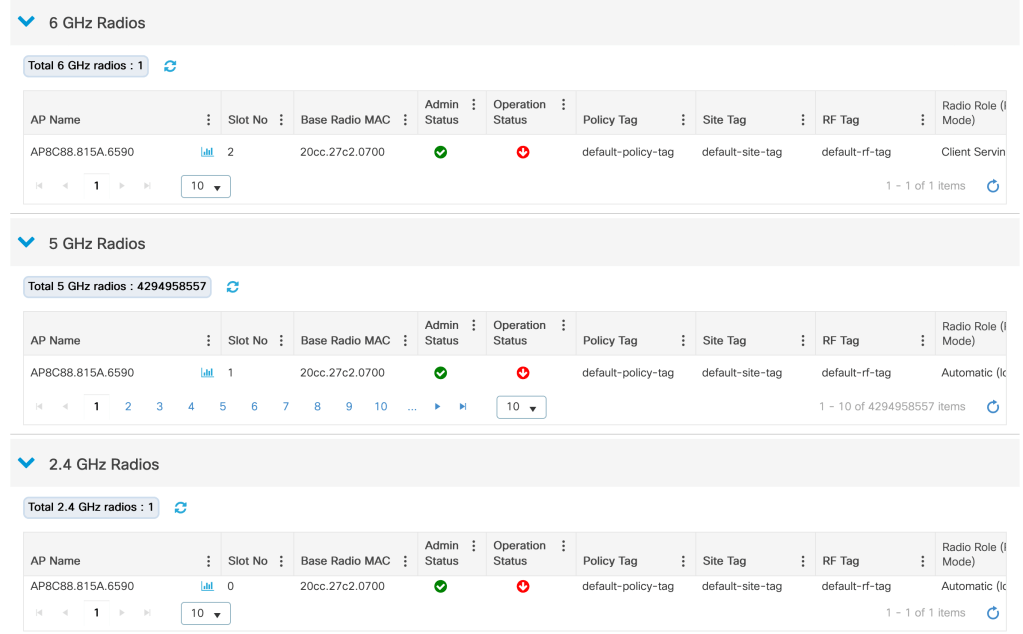Jump to last page of 5 GHz radios

[x=462, y=407]
